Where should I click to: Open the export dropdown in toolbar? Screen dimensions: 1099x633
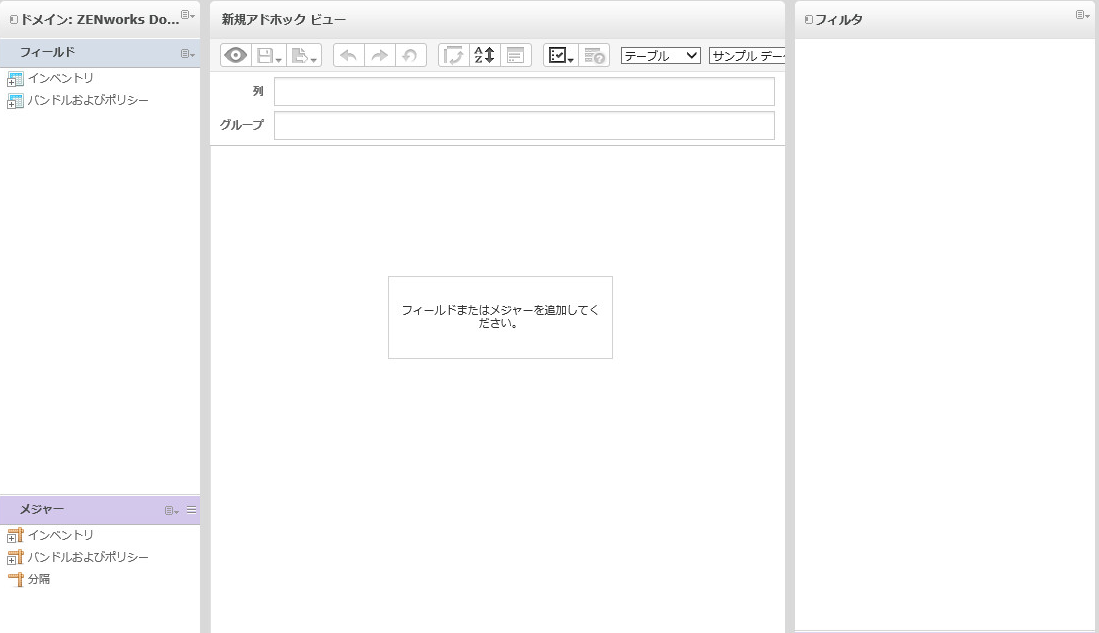tap(304, 55)
